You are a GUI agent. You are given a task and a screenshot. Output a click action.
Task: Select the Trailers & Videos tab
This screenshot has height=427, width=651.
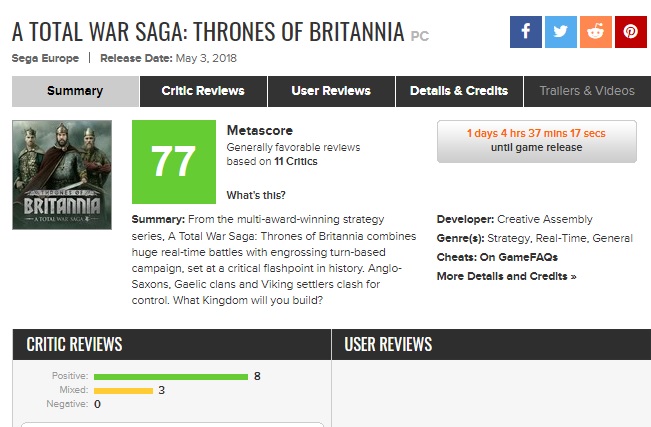[587, 91]
